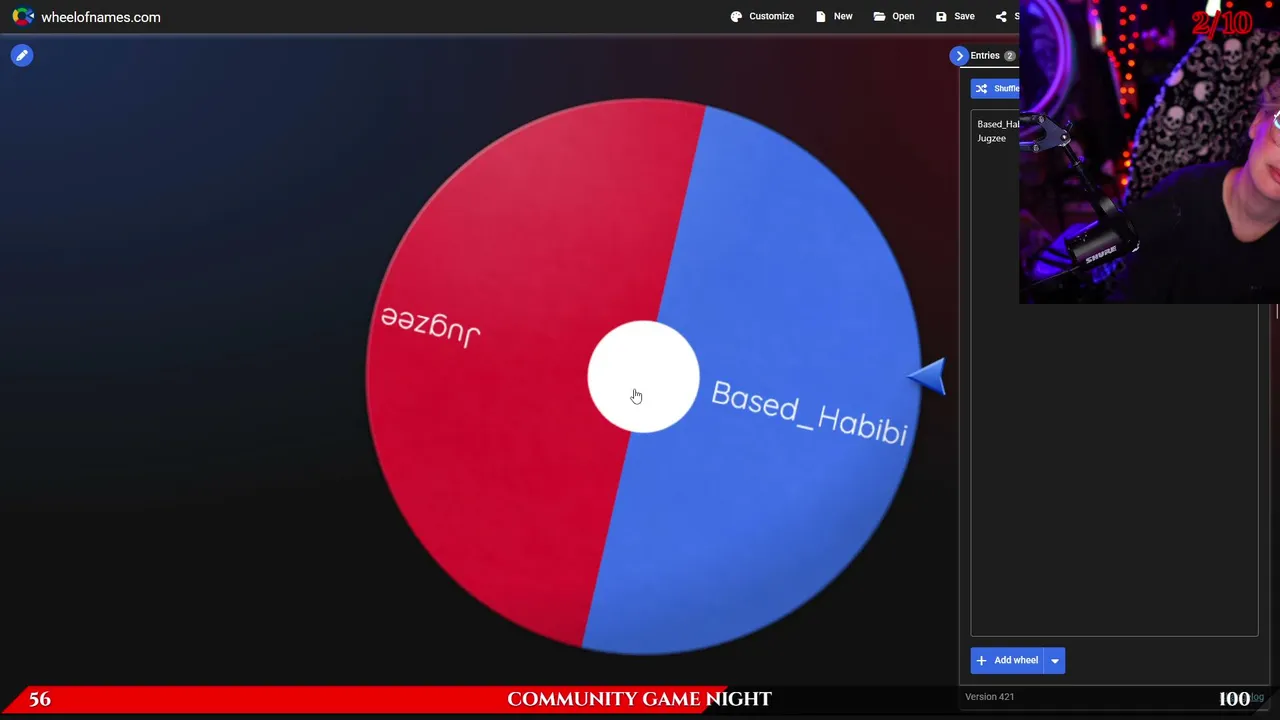Click Open to load a saved wheel
The width and height of the screenshot is (1280, 720).
pyautogui.click(x=894, y=16)
